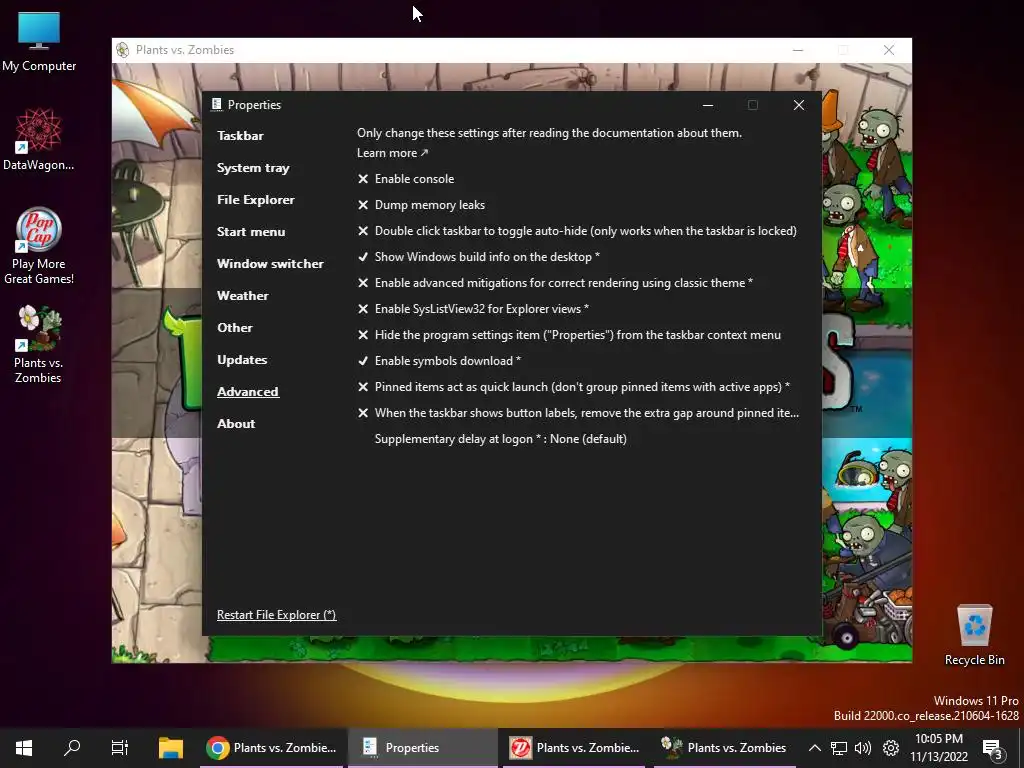Launch the DataWagon desktop shortcut

pyautogui.click(x=39, y=140)
